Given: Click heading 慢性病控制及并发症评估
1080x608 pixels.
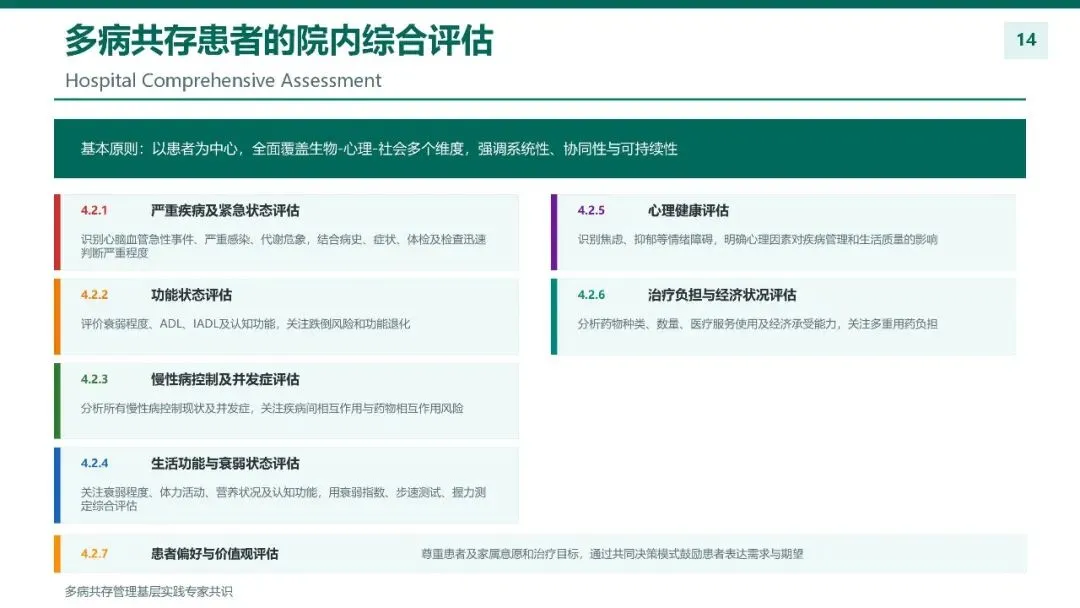Looking at the screenshot, I should 225,379.
